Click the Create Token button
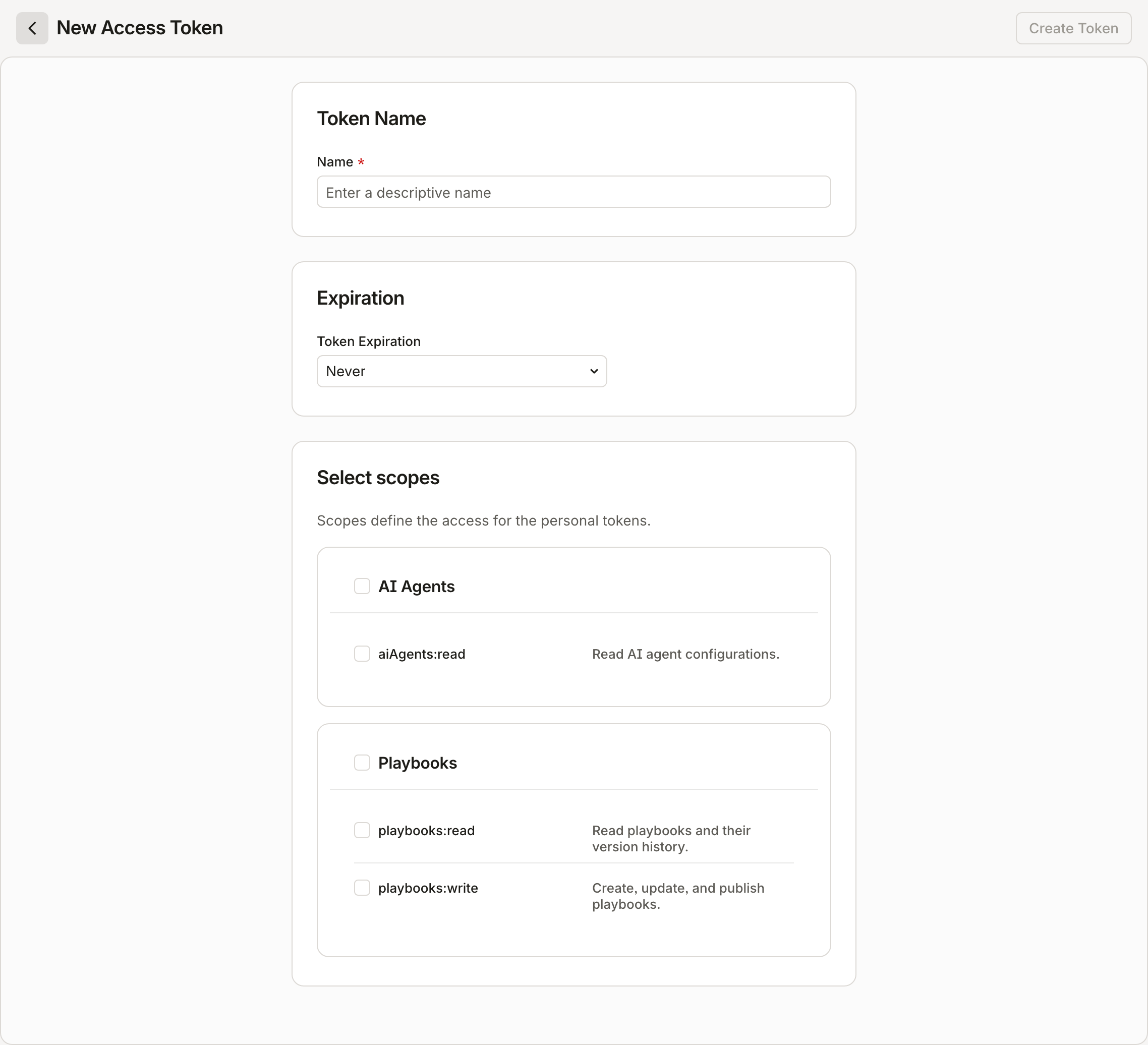 pyautogui.click(x=1073, y=28)
